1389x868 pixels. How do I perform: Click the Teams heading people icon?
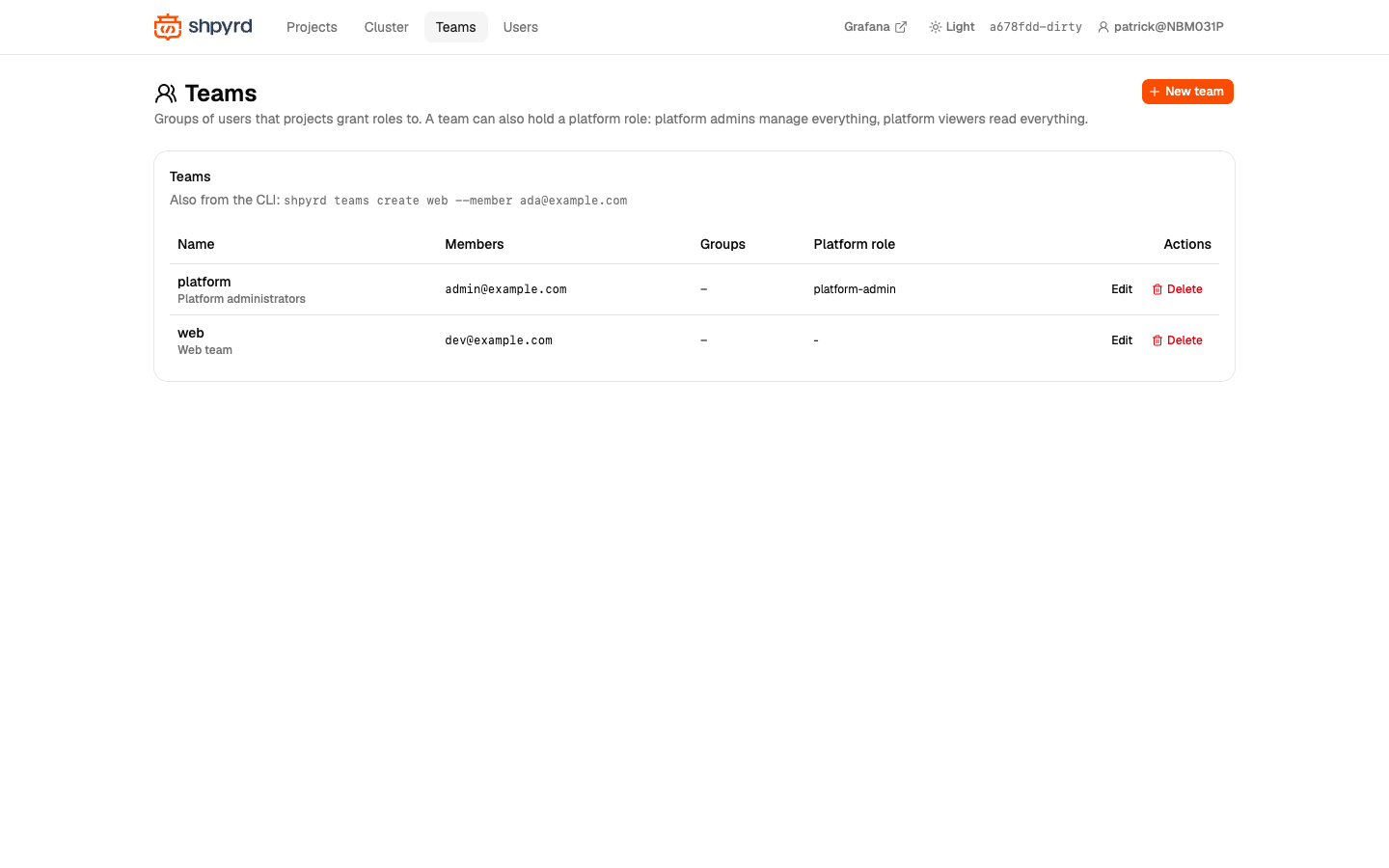coord(166,94)
